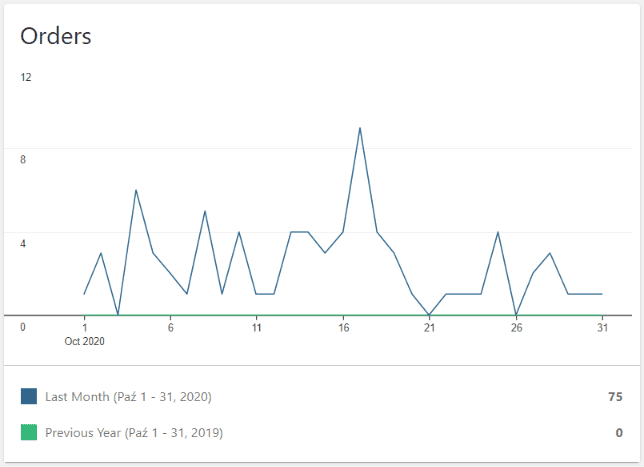Click the x-axis tick label 6
644x467 pixels.
pyautogui.click(x=171, y=327)
